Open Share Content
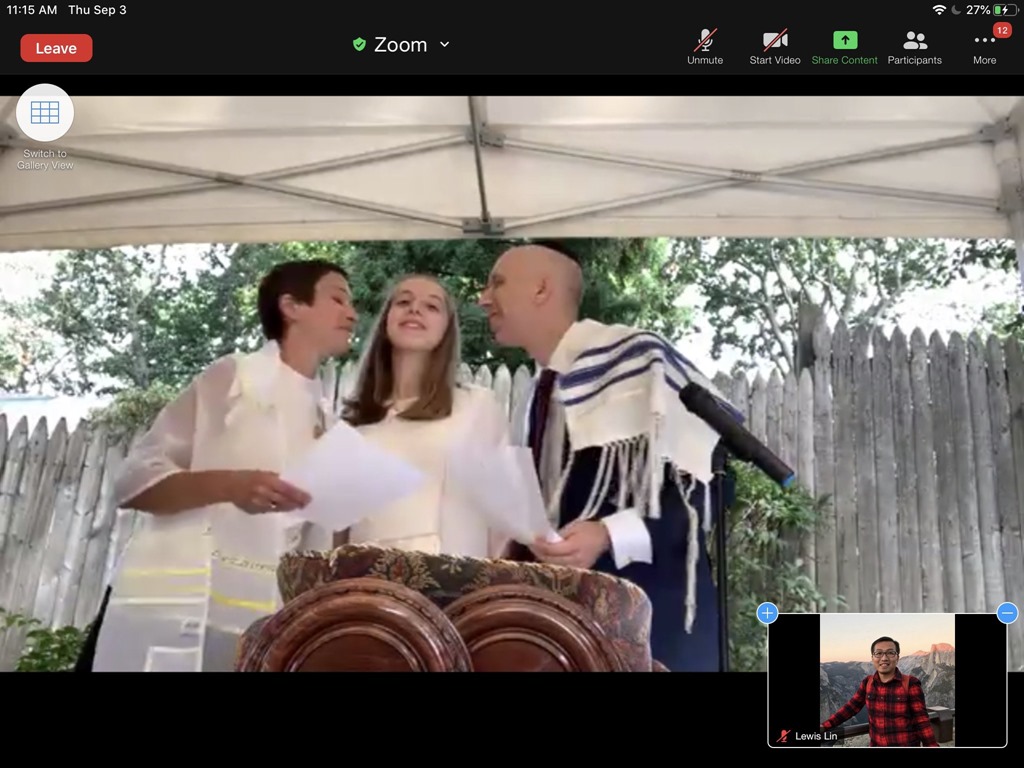Screen dimensions: 1024x768 [x=844, y=47]
